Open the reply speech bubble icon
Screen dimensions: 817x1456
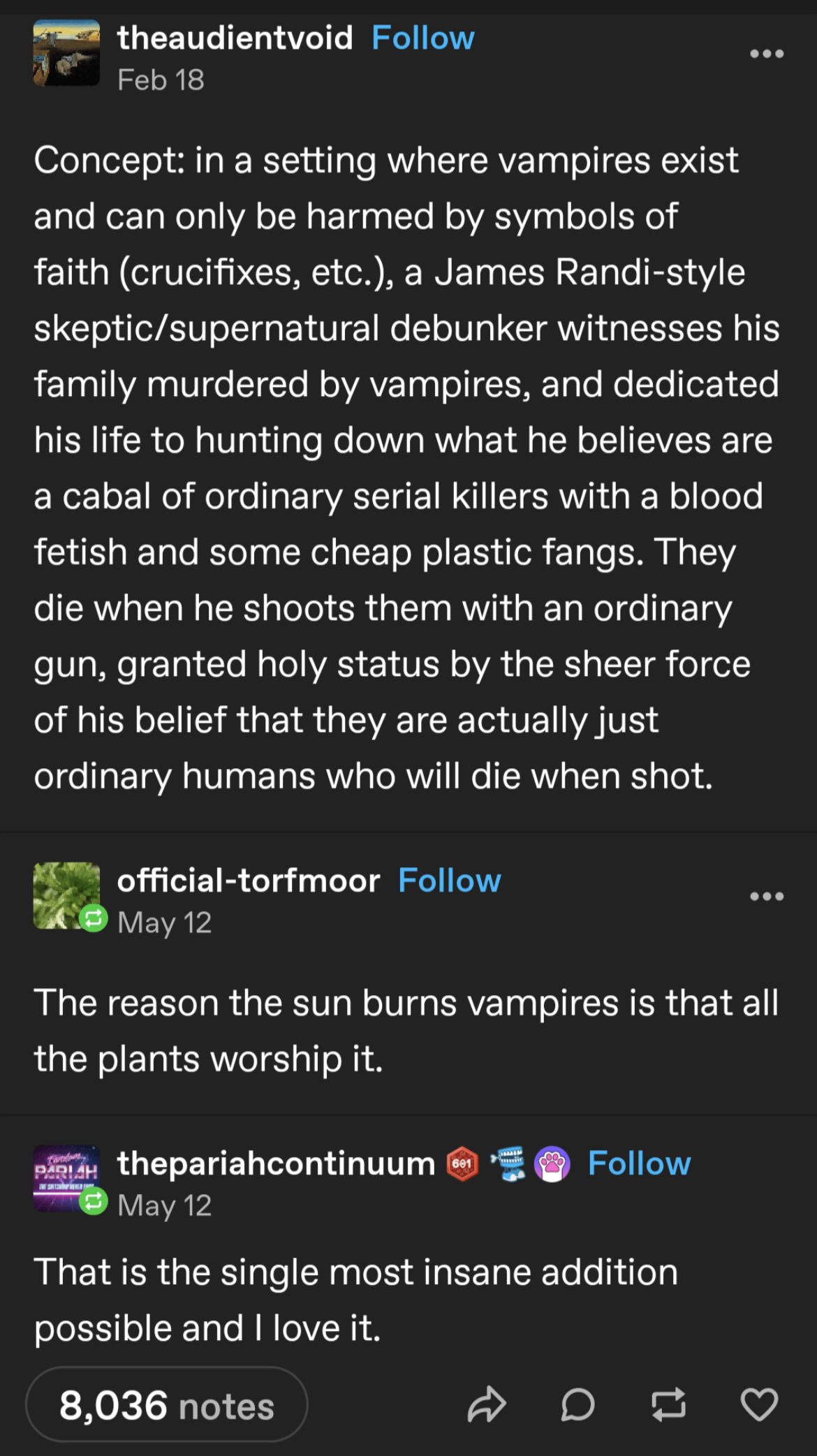click(x=577, y=1404)
